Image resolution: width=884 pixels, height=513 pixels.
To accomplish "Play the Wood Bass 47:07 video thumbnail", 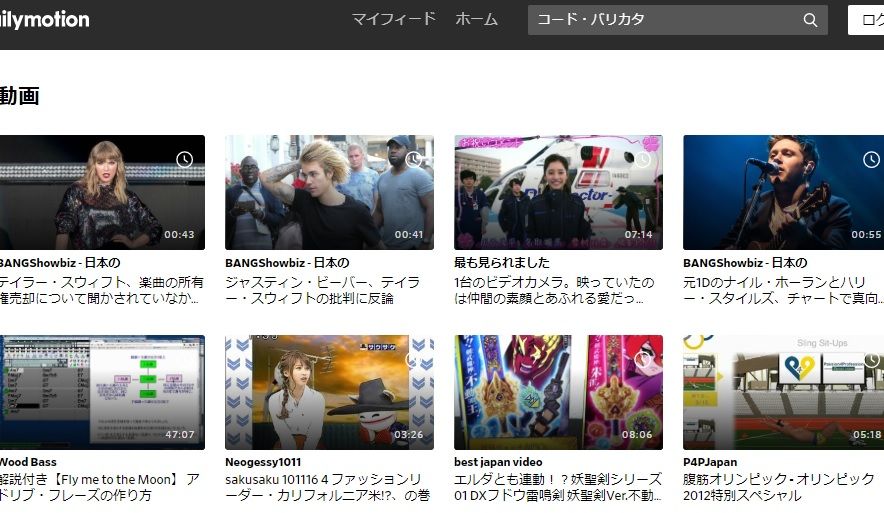I will pyautogui.click(x=100, y=392).
